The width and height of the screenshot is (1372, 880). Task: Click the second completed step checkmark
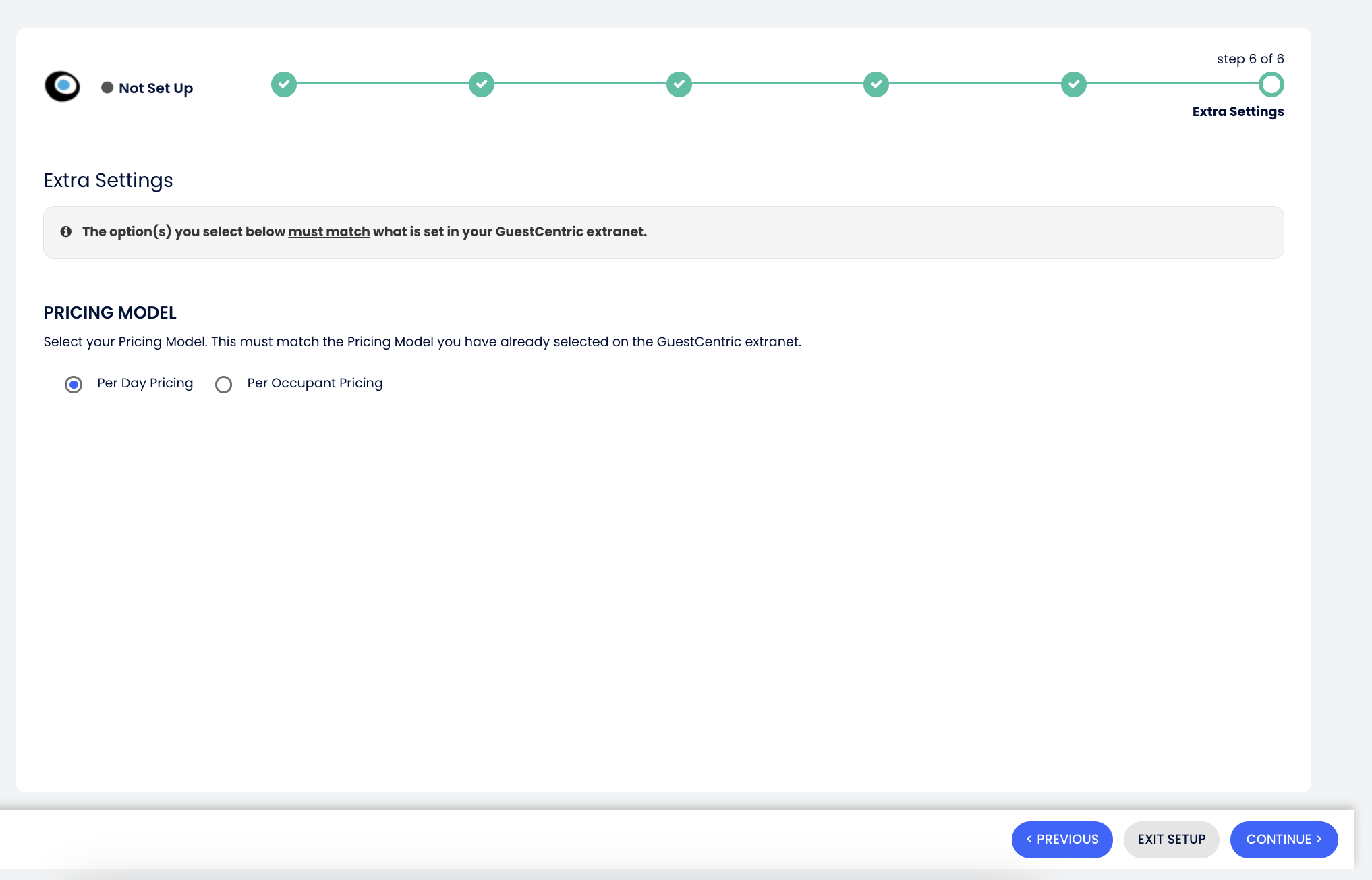point(482,84)
